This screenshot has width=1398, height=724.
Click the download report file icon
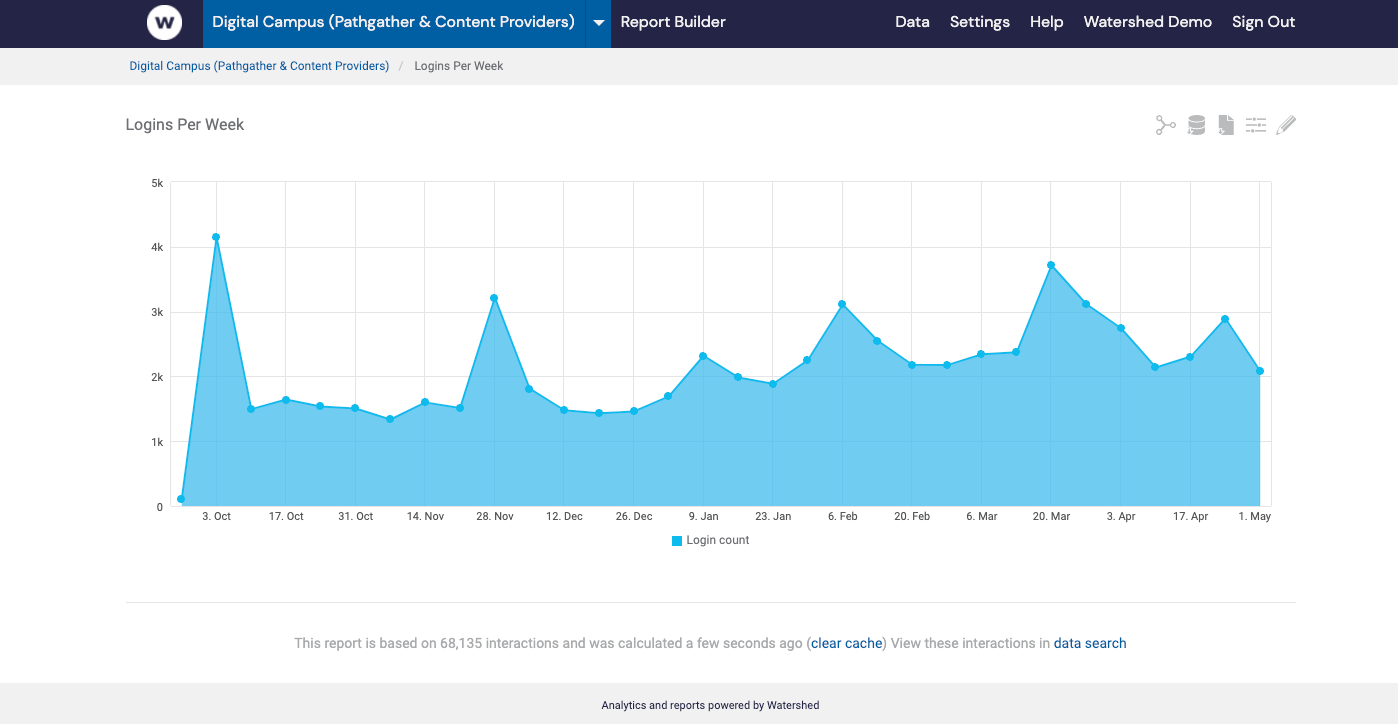1225,124
